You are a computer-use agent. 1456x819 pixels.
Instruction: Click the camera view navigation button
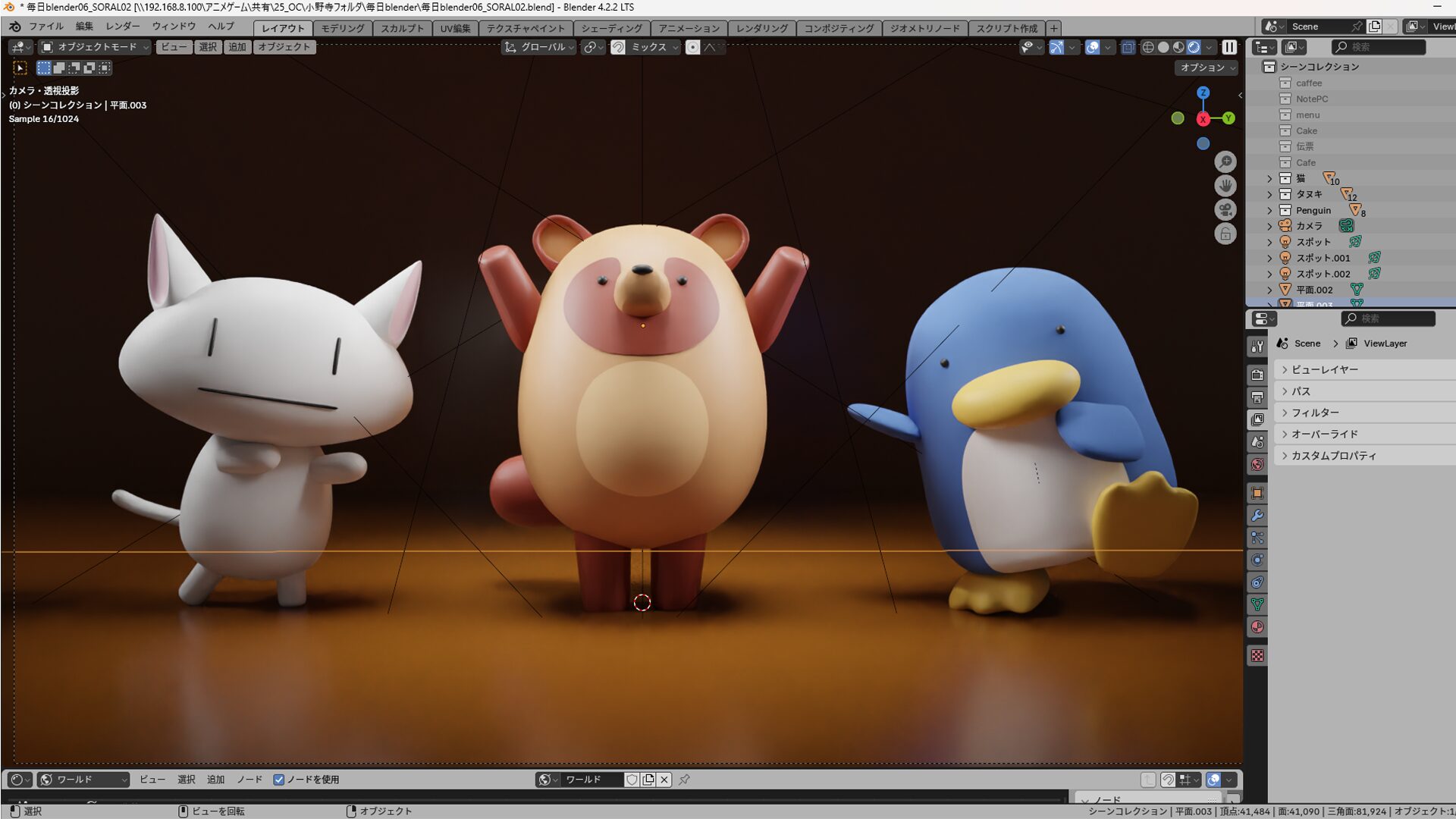tap(1225, 210)
